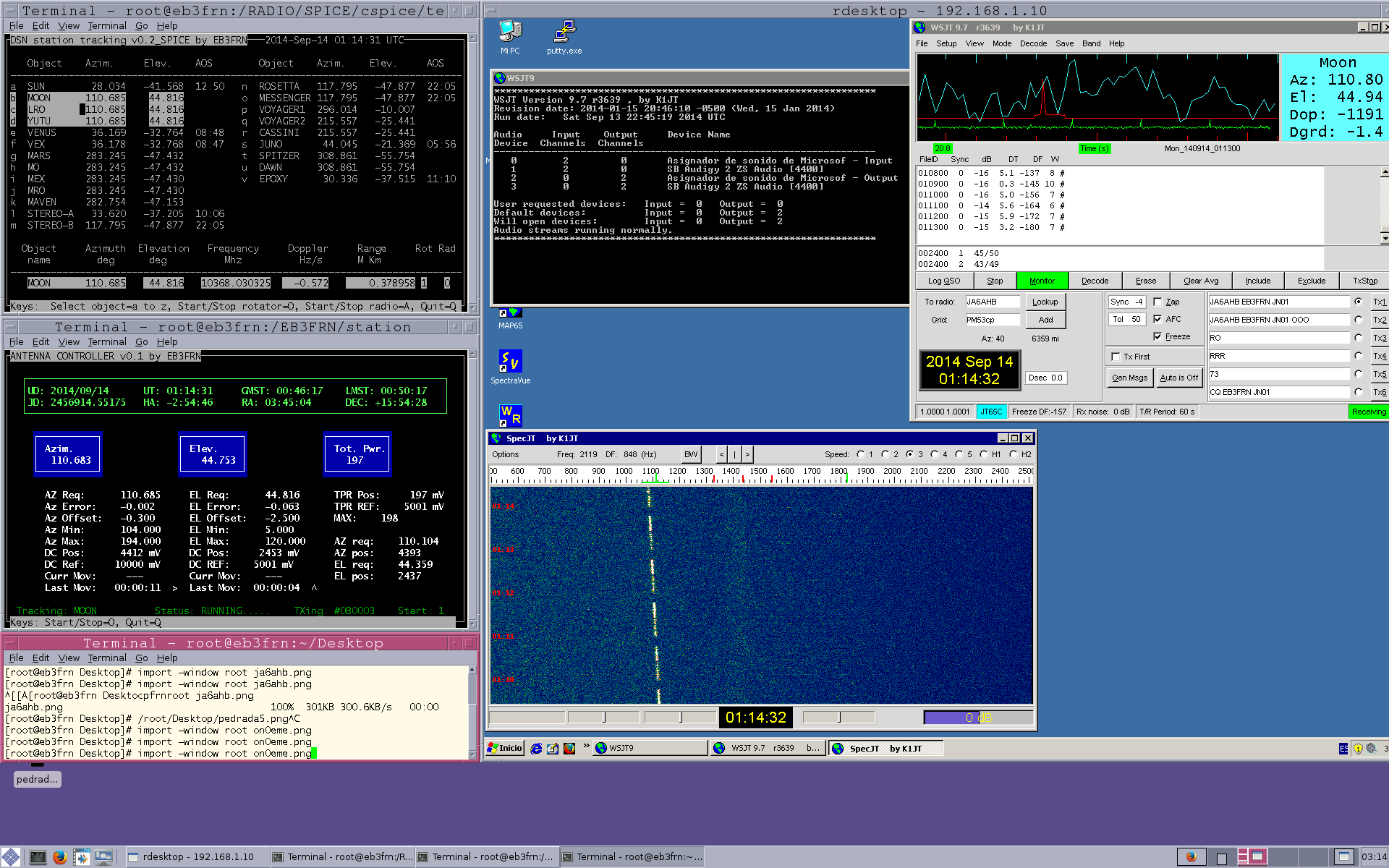Click the WR desktop shortcut icon
The width and height of the screenshot is (1389, 868).
pyautogui.click(x=510, y=416)
